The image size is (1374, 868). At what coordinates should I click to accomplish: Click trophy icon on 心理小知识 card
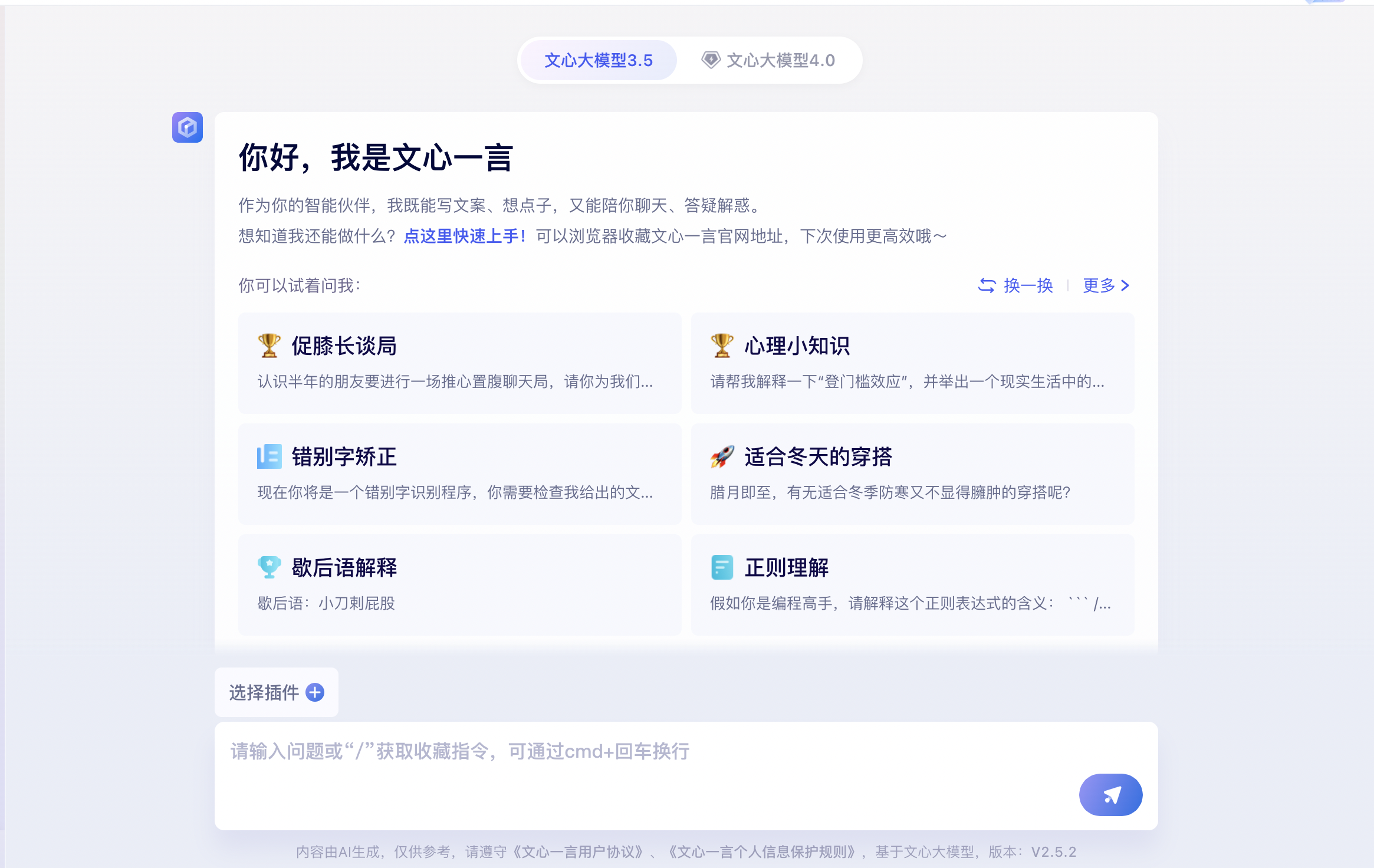pos(722,346)
